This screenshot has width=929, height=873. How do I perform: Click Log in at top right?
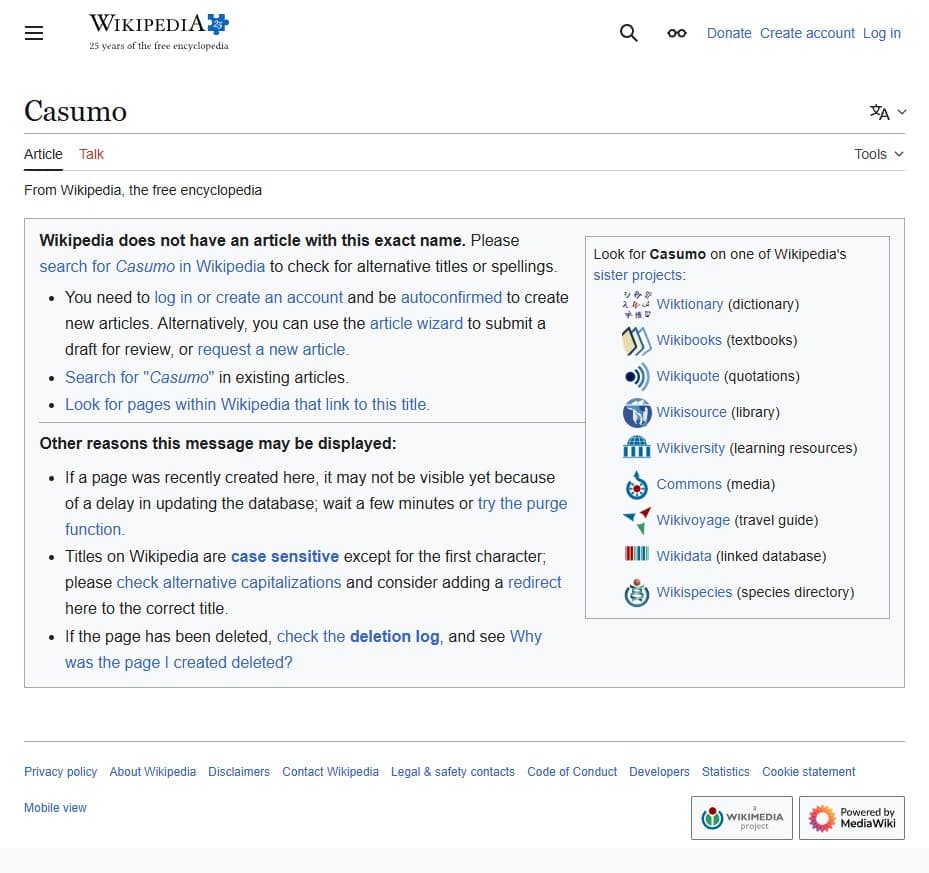(x=882, y=33)
